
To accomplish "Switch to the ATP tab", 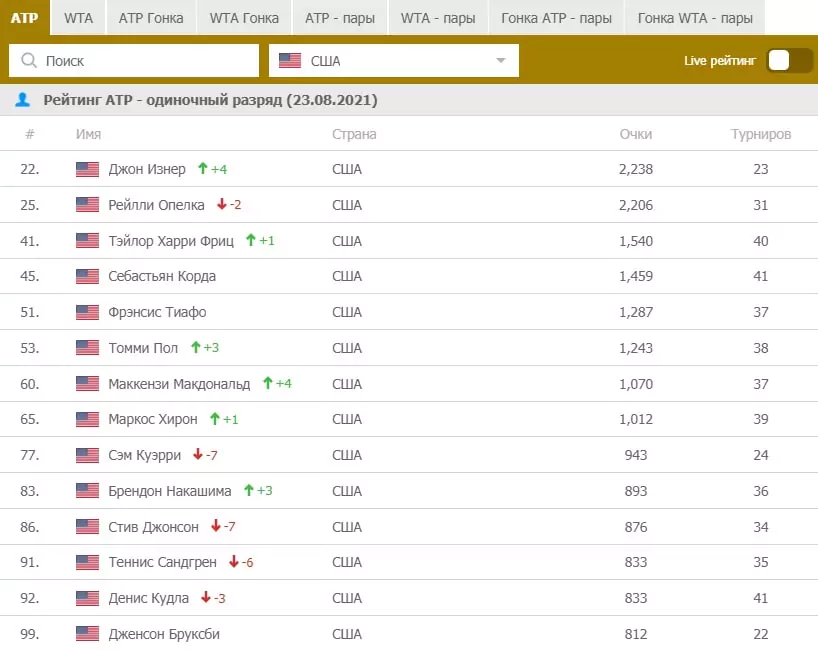I will (x=25, y=18).
